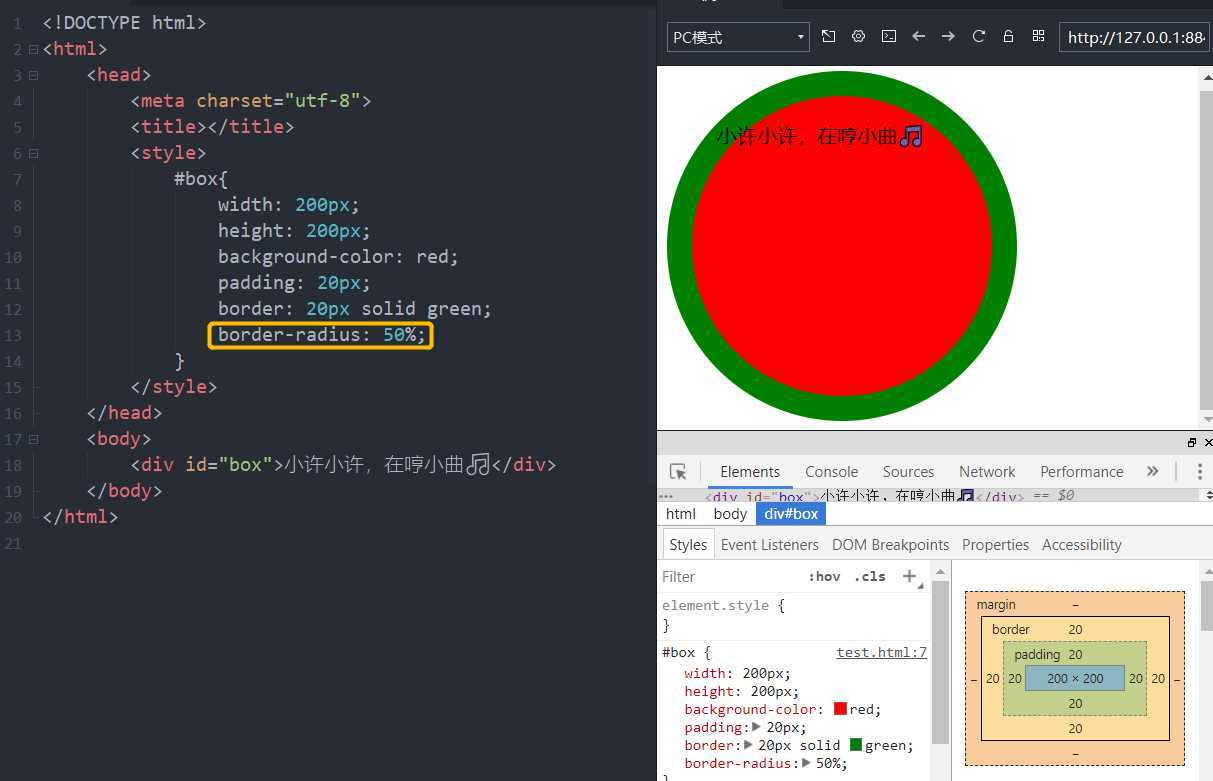Open the DevTools three-dot customize menu
1213x781 pixels.
coord(1199,472)
